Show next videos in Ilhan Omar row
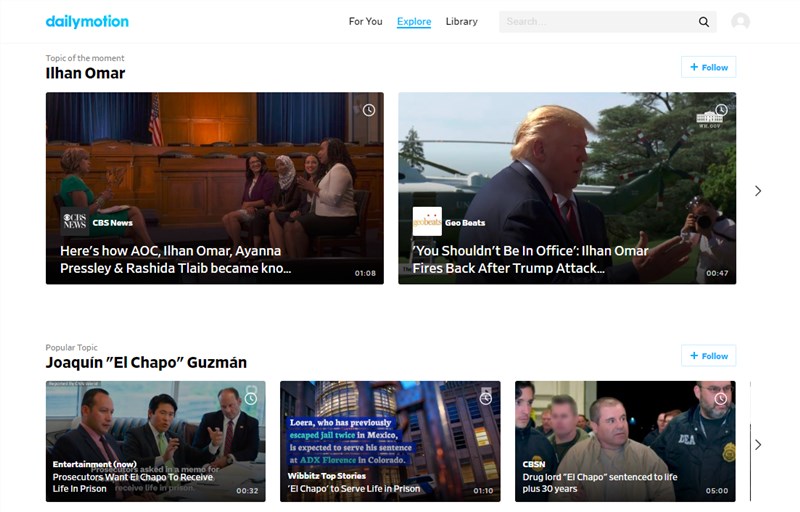Viewport: 800px width, 512px height. [758, 191]
